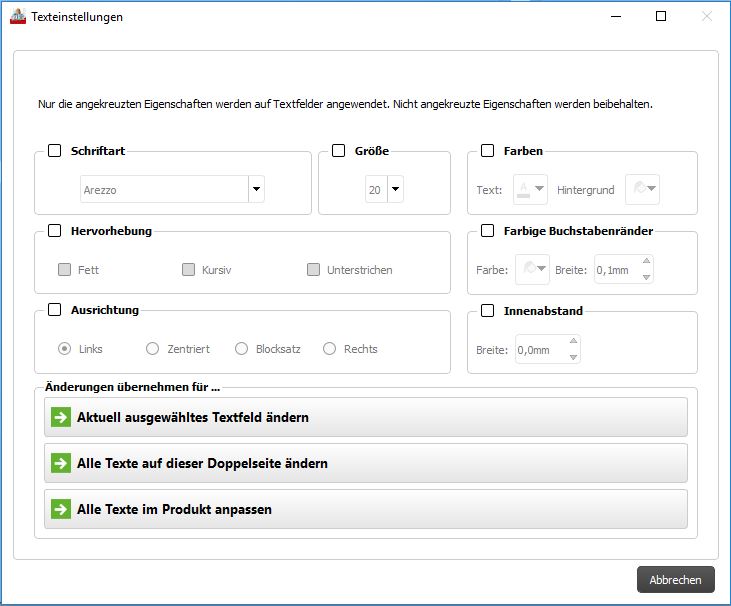
Task: Select Zentriert alignment radio button
Action: (153, 349)
